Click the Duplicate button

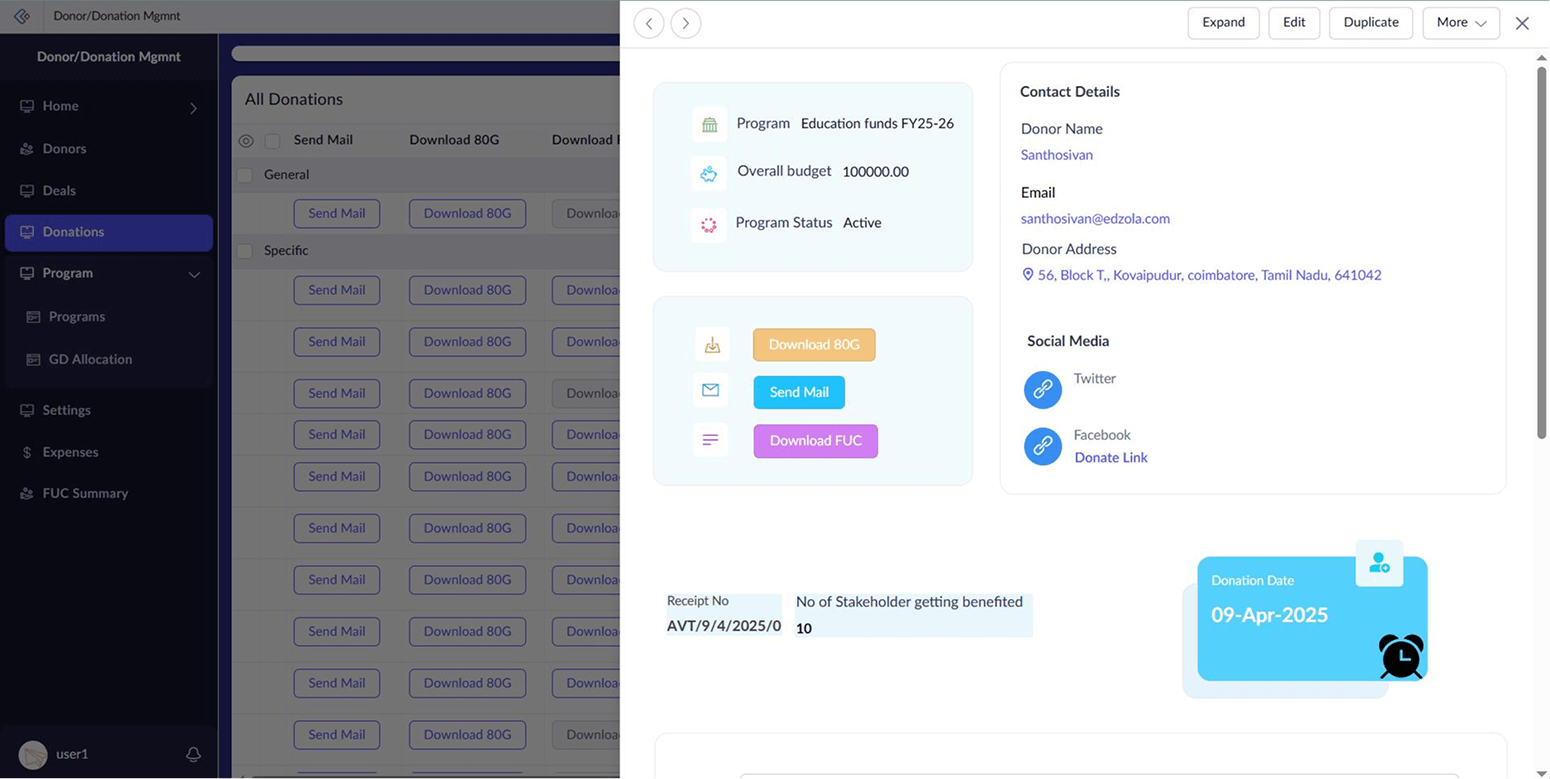pos(1371,23)
